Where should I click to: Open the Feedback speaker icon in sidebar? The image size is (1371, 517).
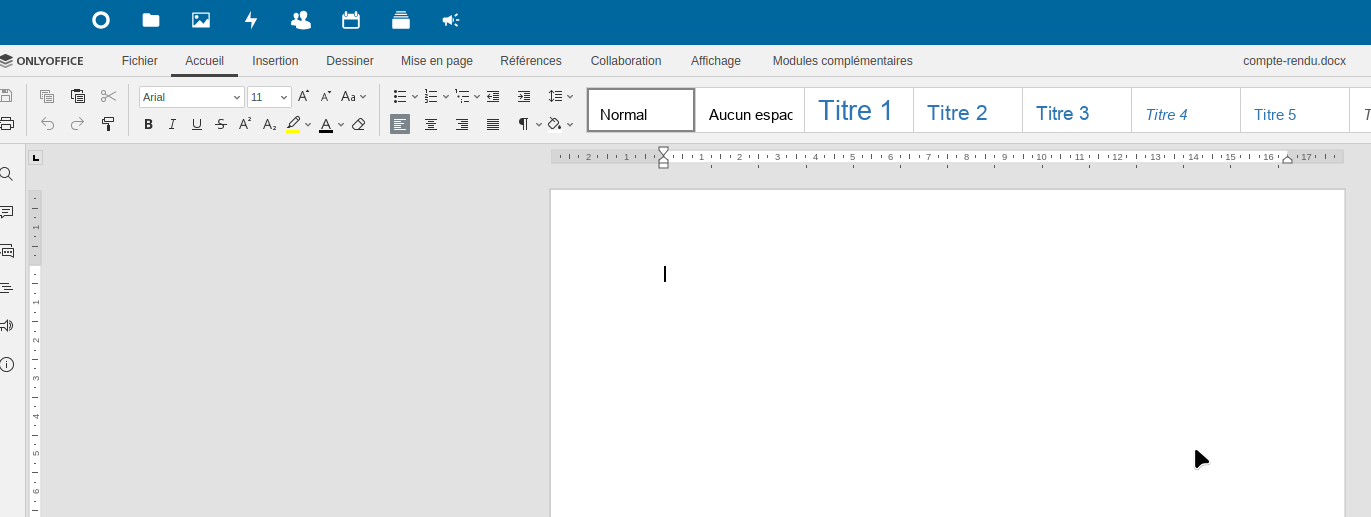coord(7,326)
